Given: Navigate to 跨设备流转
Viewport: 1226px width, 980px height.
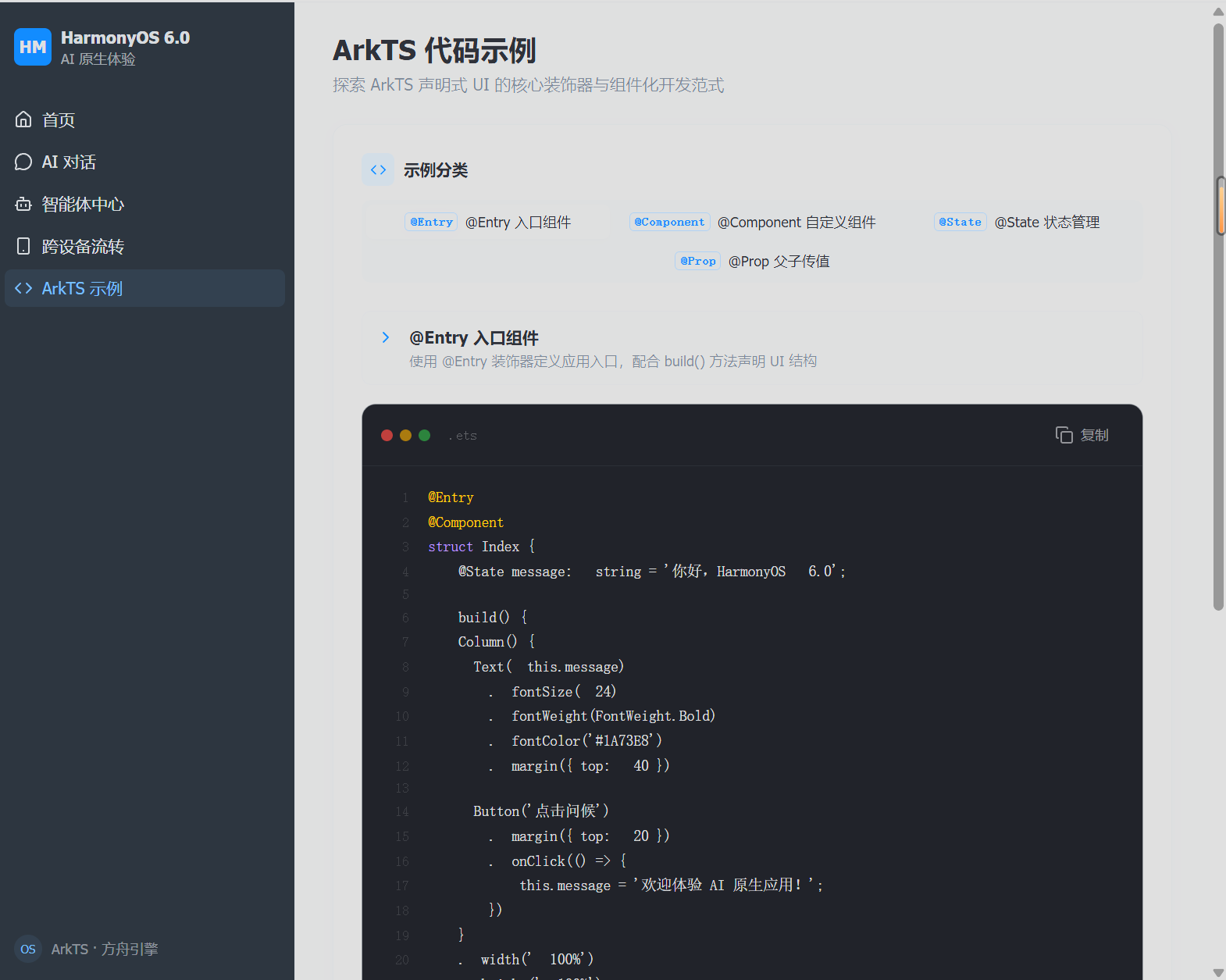Looking at the screenshot, I should point(144,246).
